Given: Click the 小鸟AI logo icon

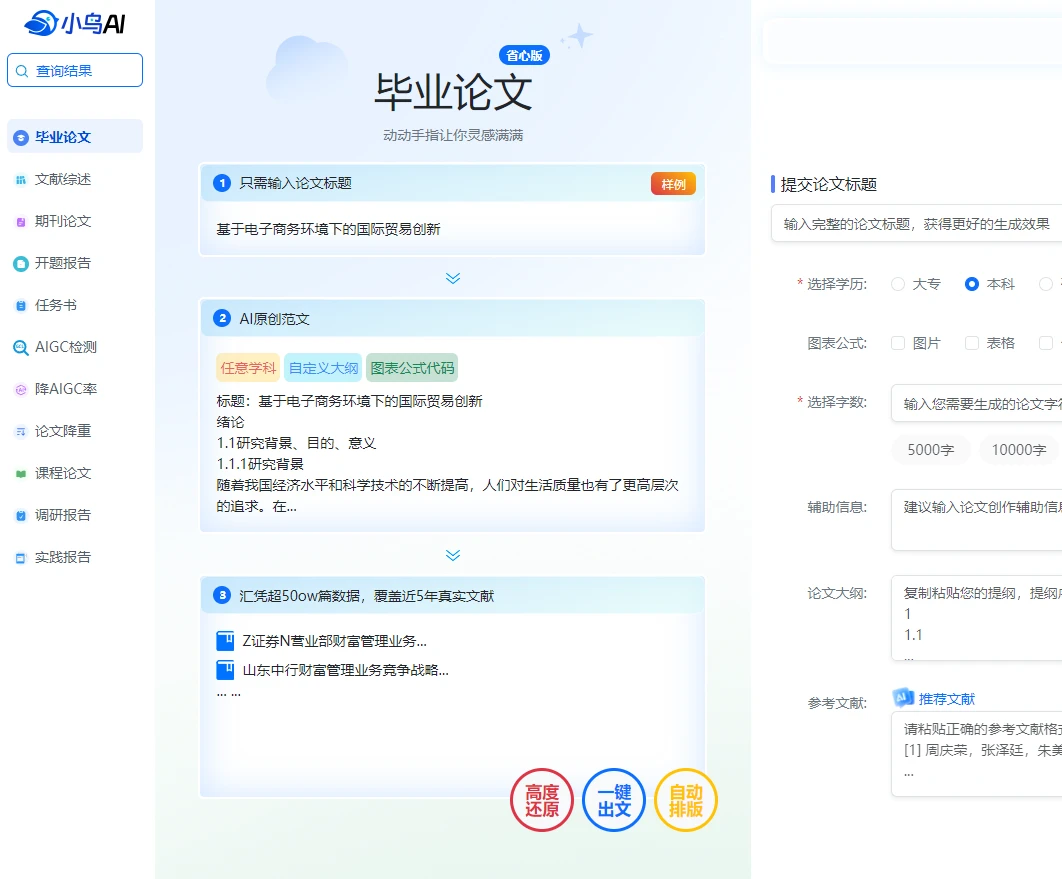Looking at the screenshot, I should 42,22.
